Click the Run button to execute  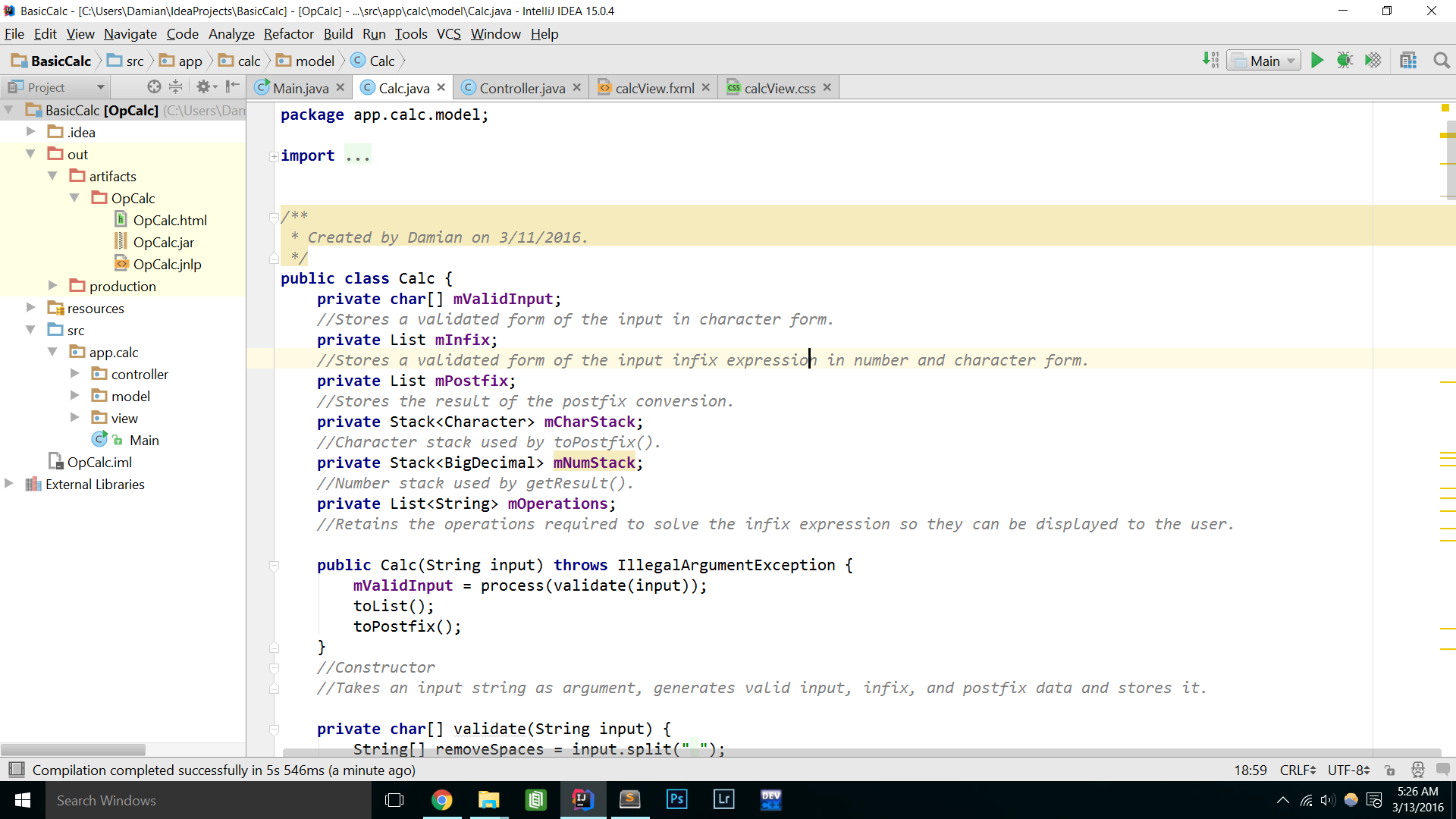[x=1318, y=61]
